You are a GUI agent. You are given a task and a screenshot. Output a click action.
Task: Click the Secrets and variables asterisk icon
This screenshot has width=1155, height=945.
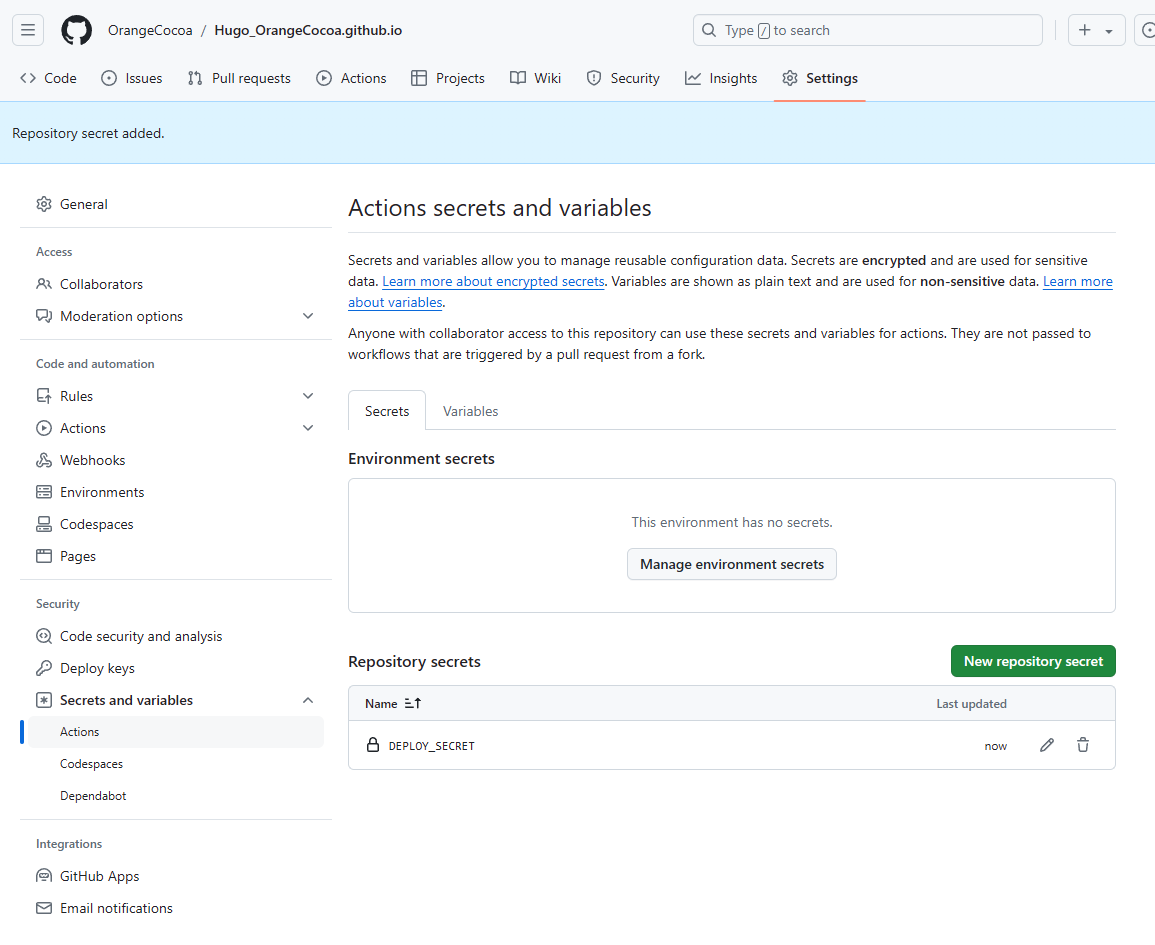44,700
